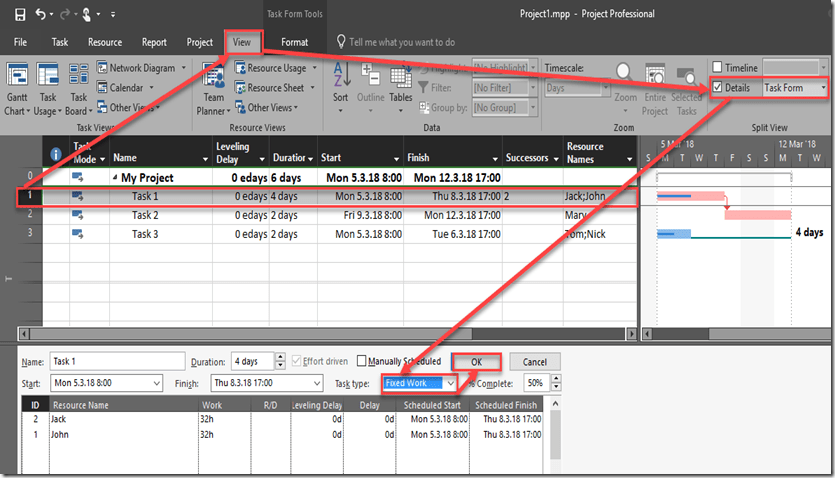The image size is (835, 478).
Task: Open the Tables icon in ribbon
Action: click(x=400, y=78)
